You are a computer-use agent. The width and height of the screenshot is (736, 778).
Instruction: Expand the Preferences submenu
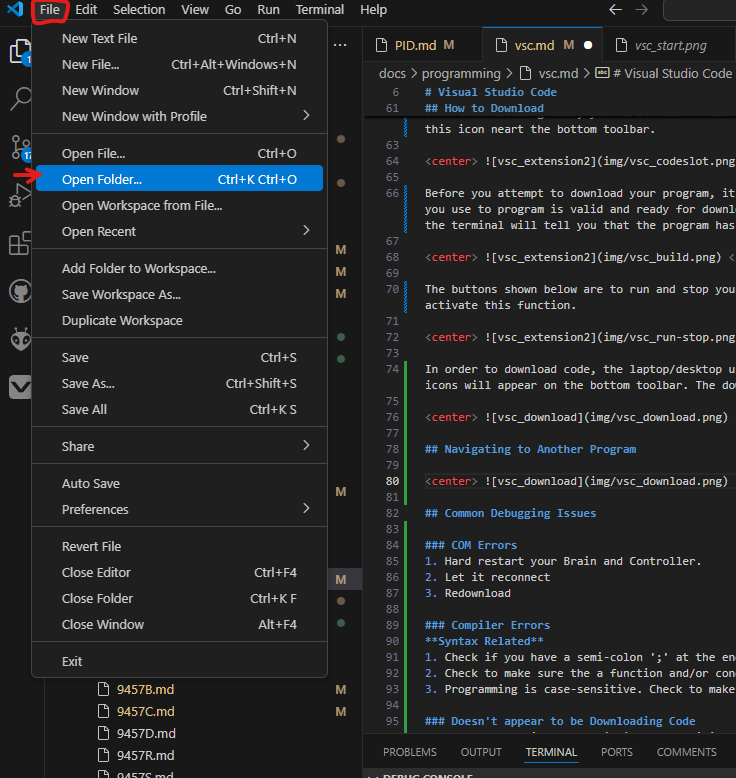tap(179, 510)
